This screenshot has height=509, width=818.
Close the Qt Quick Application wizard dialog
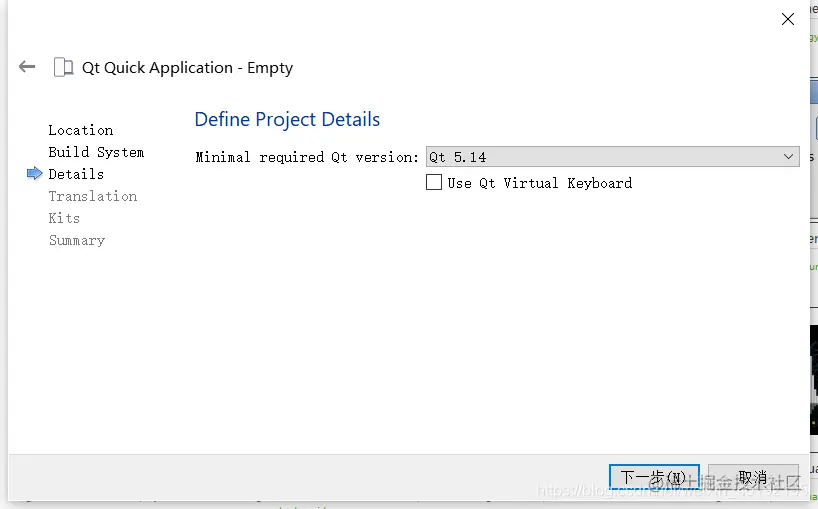click(788, 19)
